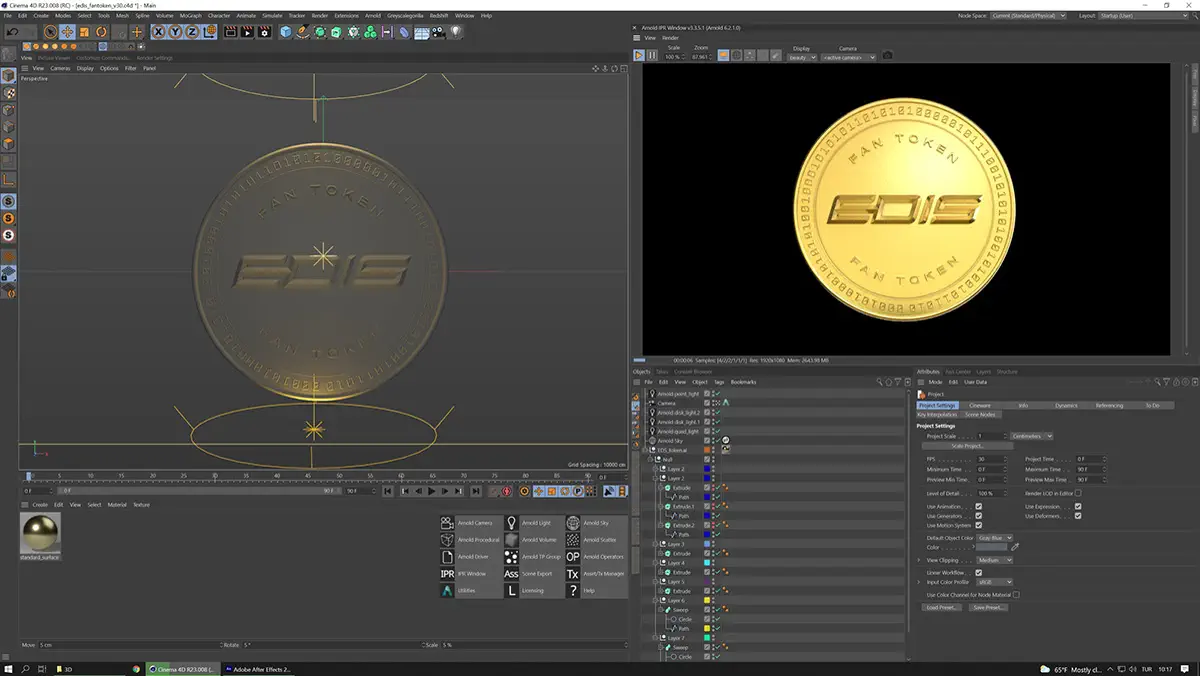Toggle Y axis lock
The height and width of the screenshot is (676, 1200).
click(175, 32)
